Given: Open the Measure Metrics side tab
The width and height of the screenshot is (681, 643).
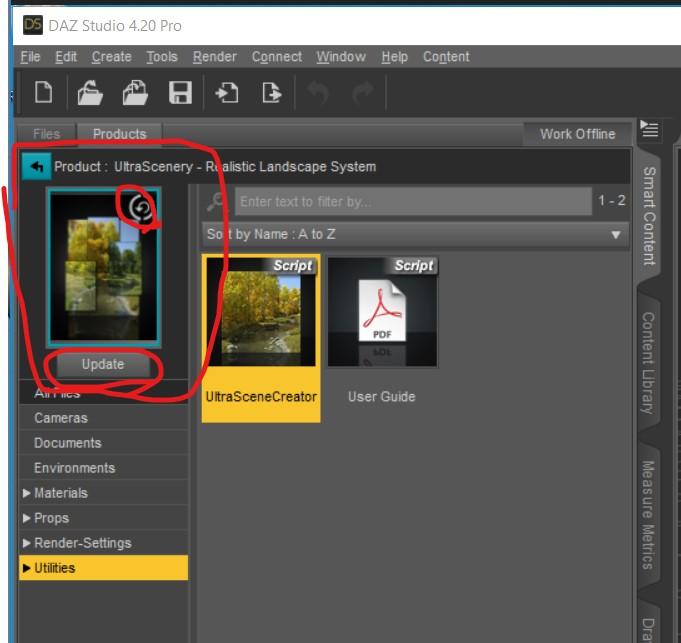Looking at the screenshot, I should [x=648, y=514].
